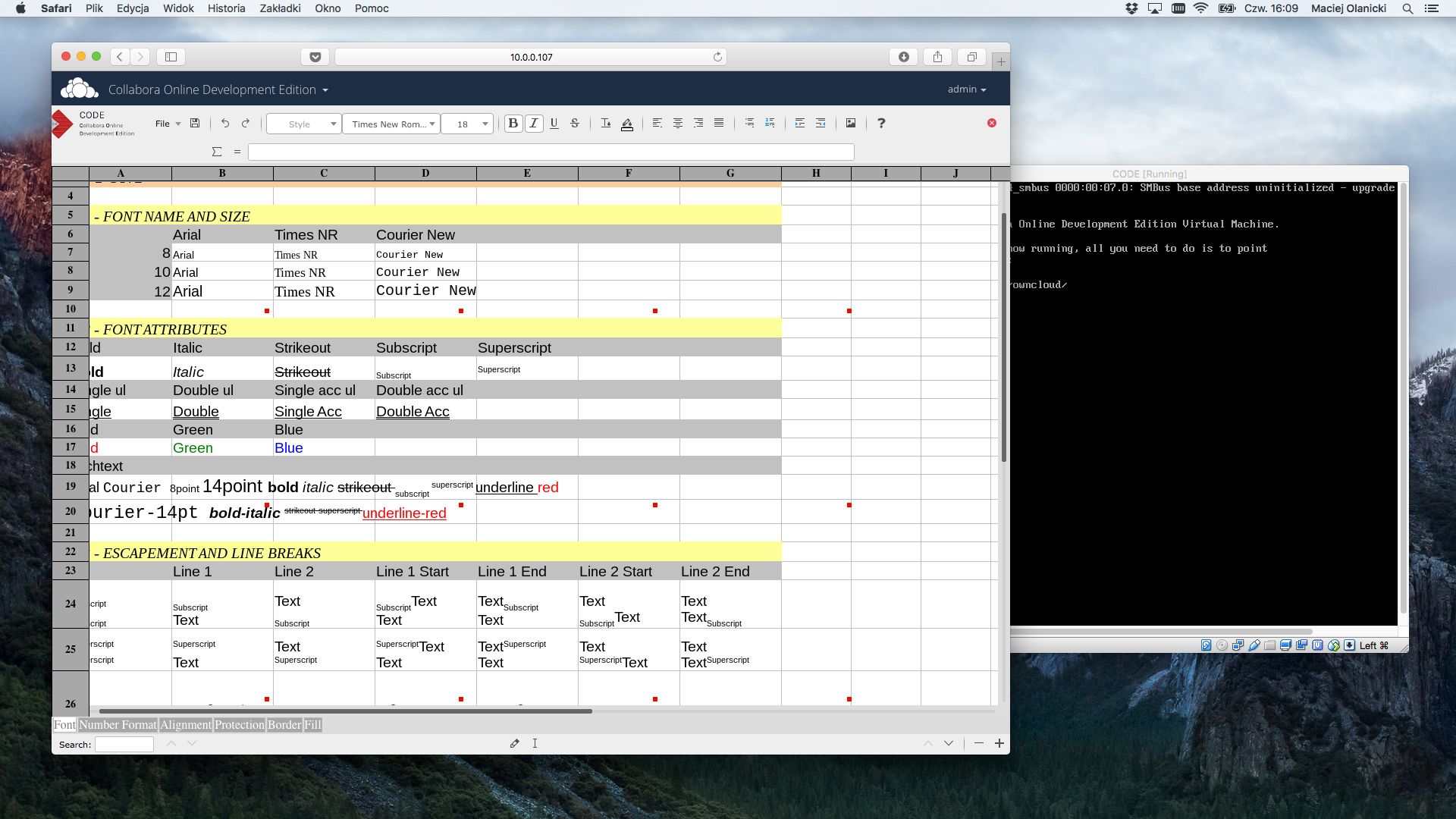Toggle Bold formatting button
This screenshot has height=819, width=1456.
click(513, 124)
